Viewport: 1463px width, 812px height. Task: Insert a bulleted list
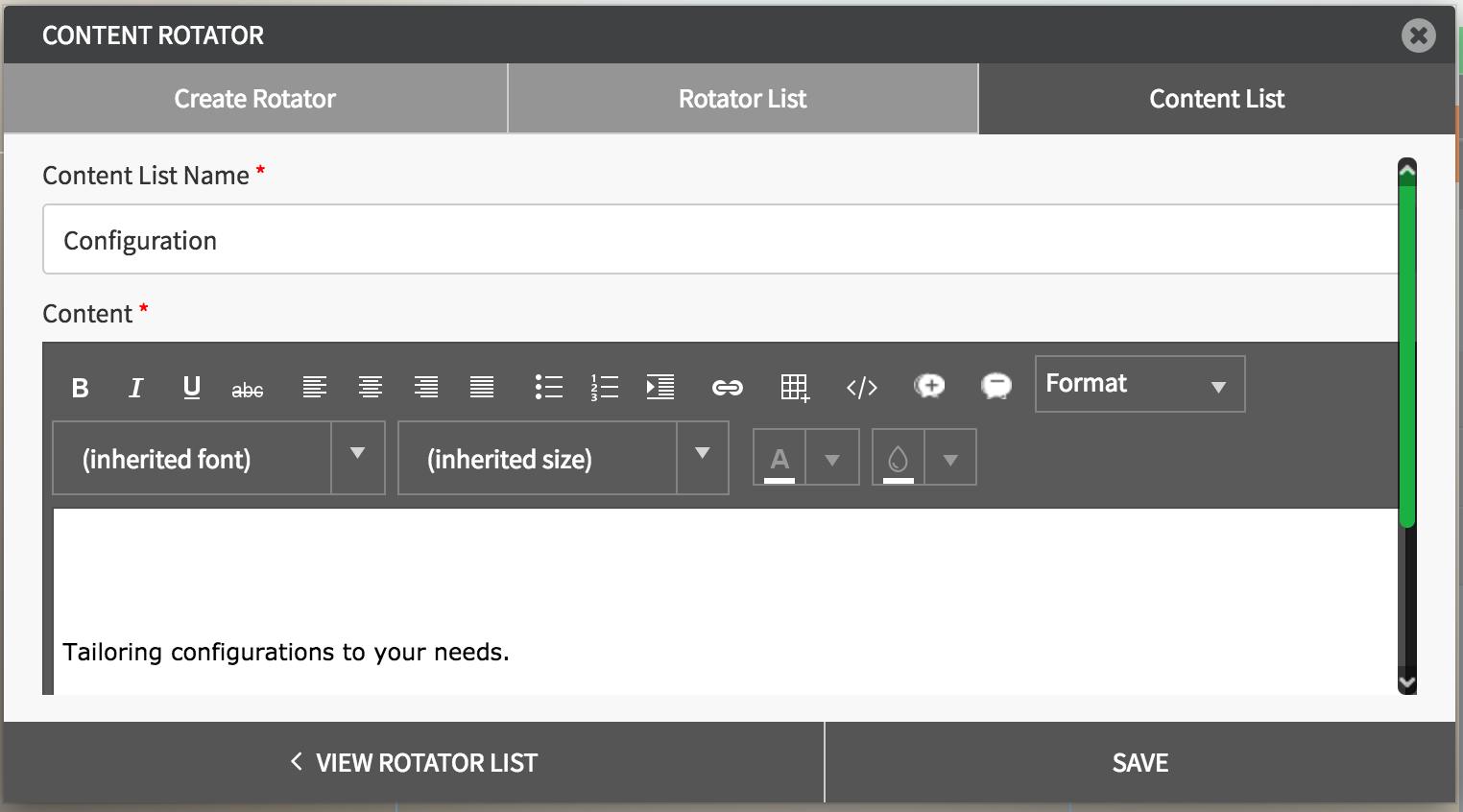coord(549,387)
